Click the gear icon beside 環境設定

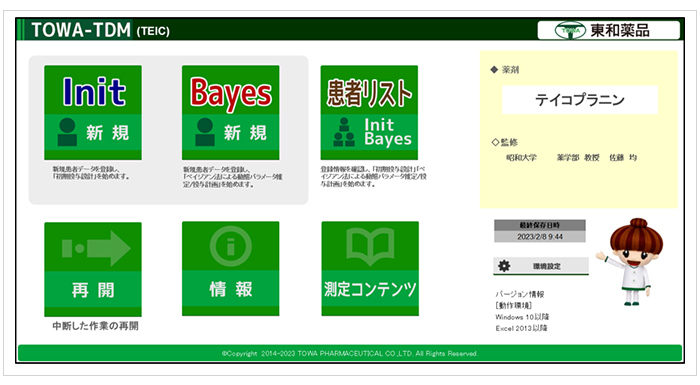(x=504, y=266)
